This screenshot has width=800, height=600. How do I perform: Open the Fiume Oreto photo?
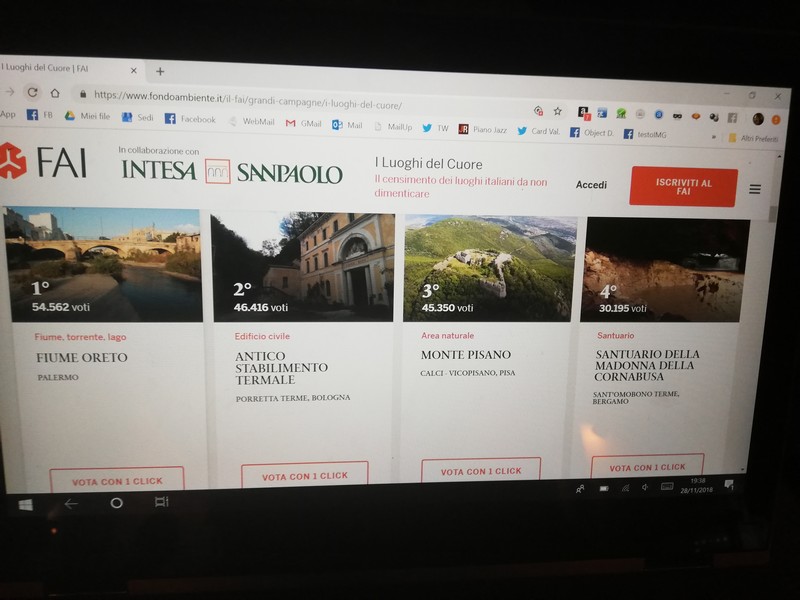[x=103, y=264]
